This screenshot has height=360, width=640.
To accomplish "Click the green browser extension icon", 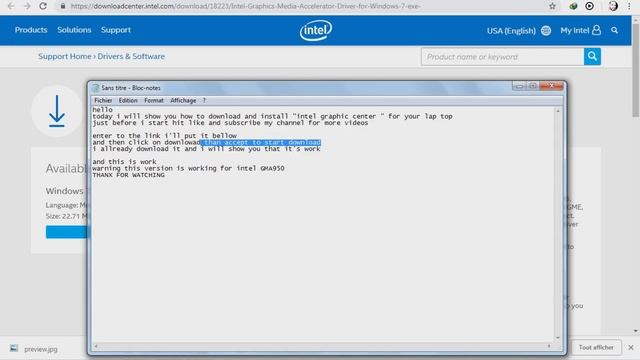I will point(573,6).
